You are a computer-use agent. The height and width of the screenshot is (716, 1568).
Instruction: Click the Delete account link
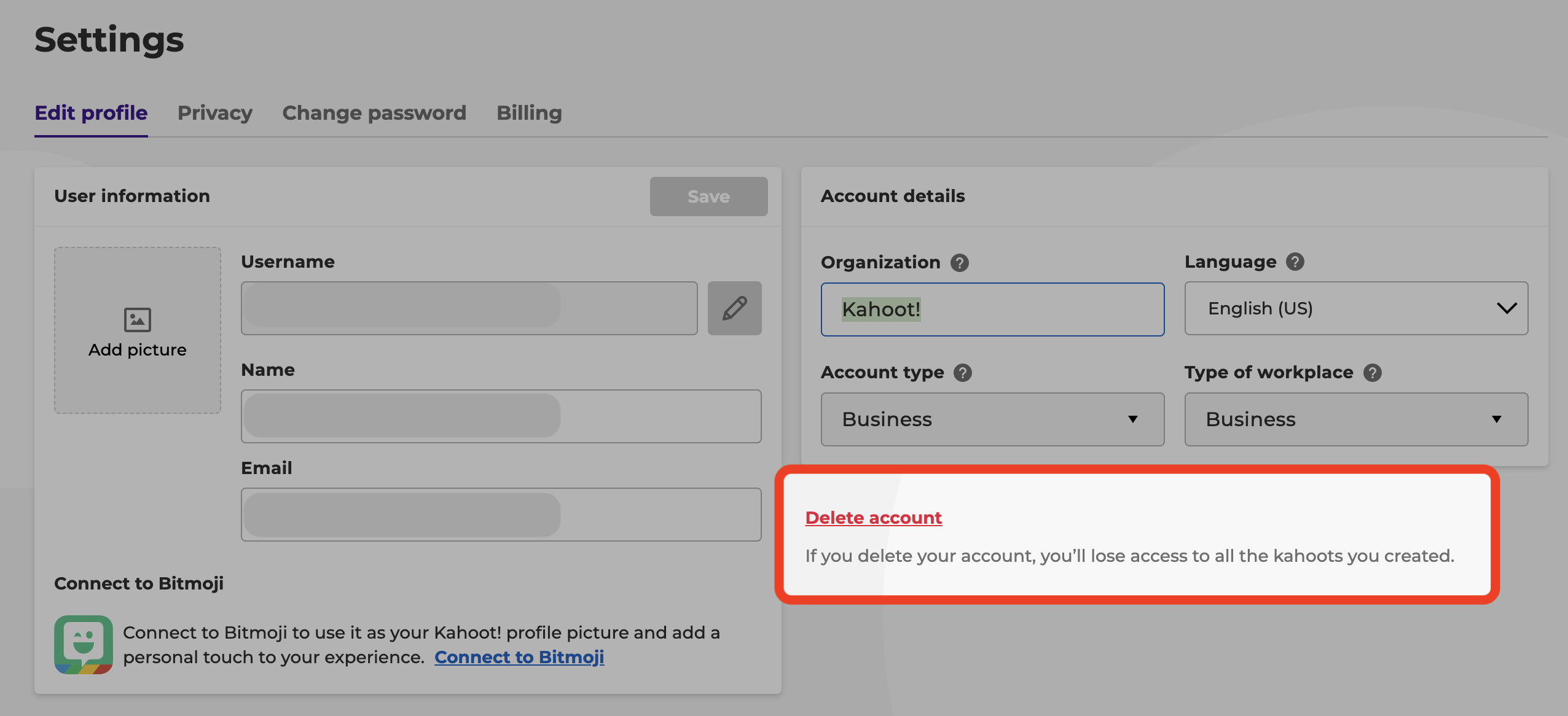873,517
